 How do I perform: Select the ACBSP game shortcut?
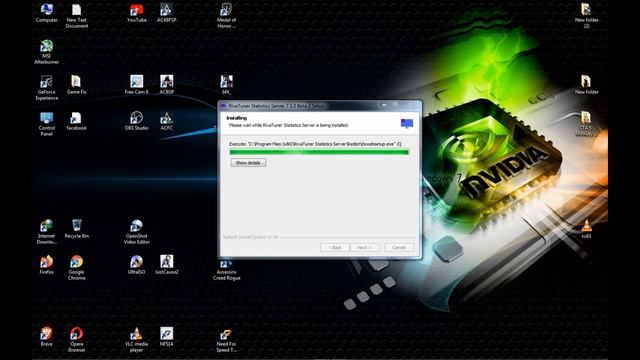click(166, 85)
